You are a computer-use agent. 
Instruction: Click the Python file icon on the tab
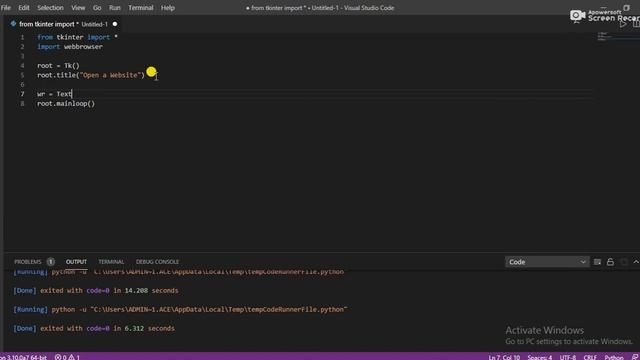pos(13,24)
